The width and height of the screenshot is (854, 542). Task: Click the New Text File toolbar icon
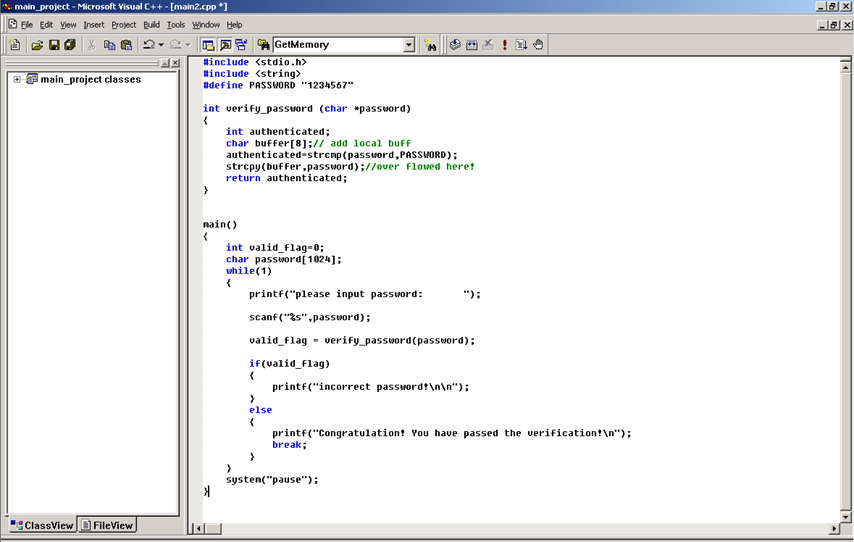(15, 45)
